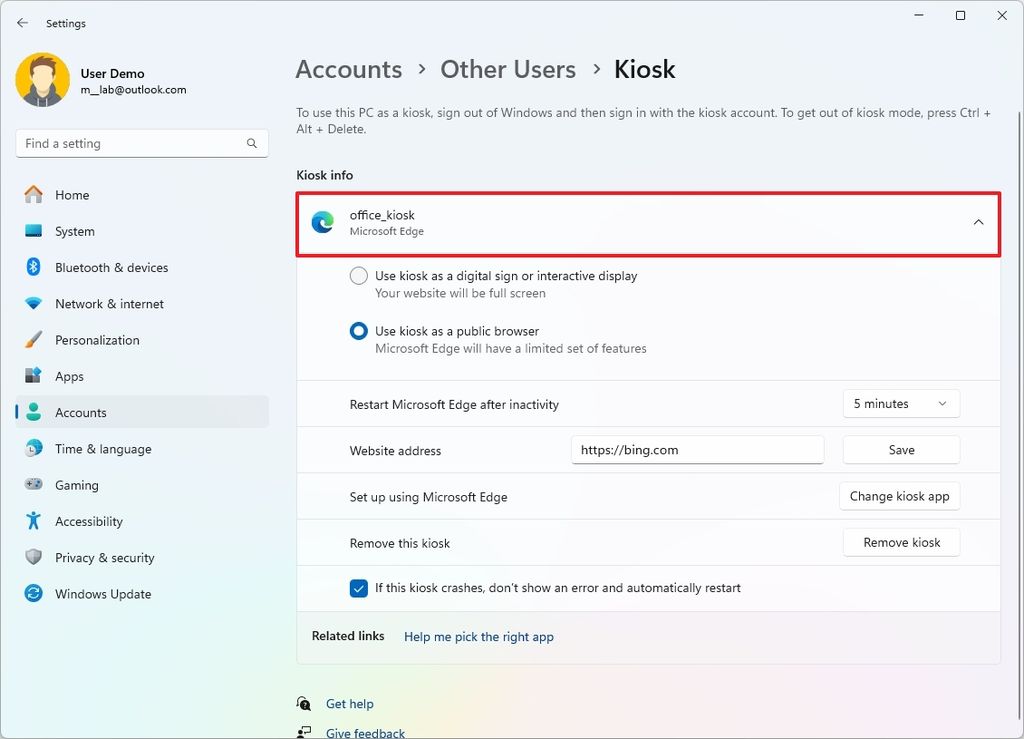Open the Give feedback link
The image size is (1024, 739).
click(x=365, y=733)
